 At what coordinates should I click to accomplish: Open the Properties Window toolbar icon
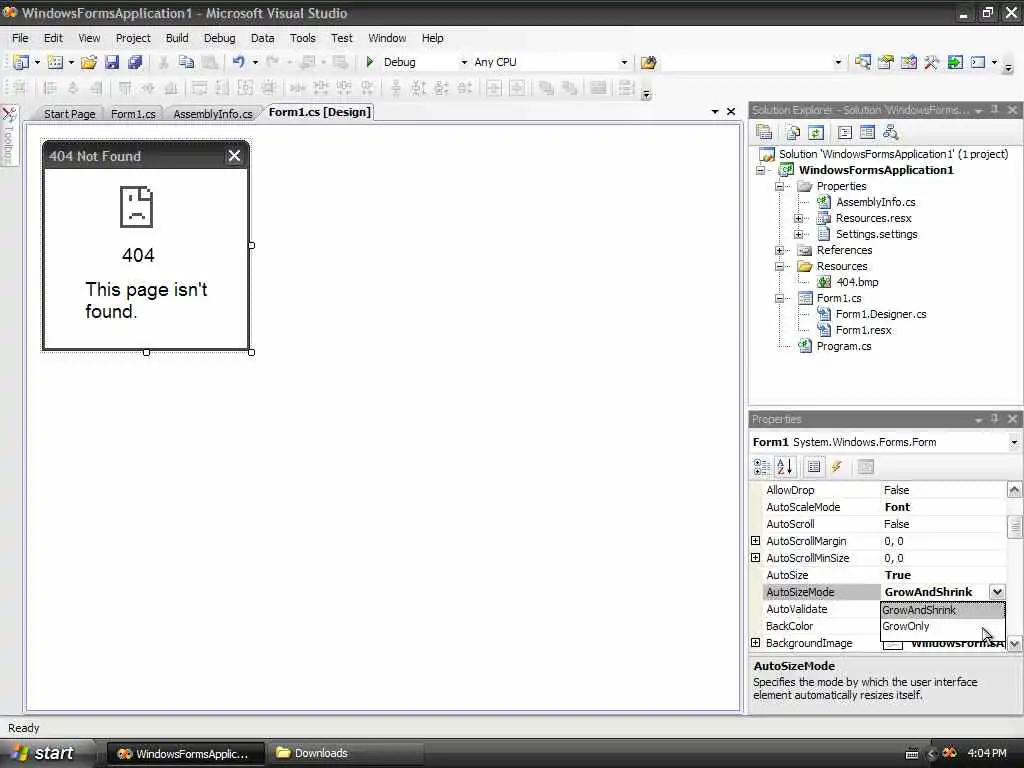click(886, 62)
